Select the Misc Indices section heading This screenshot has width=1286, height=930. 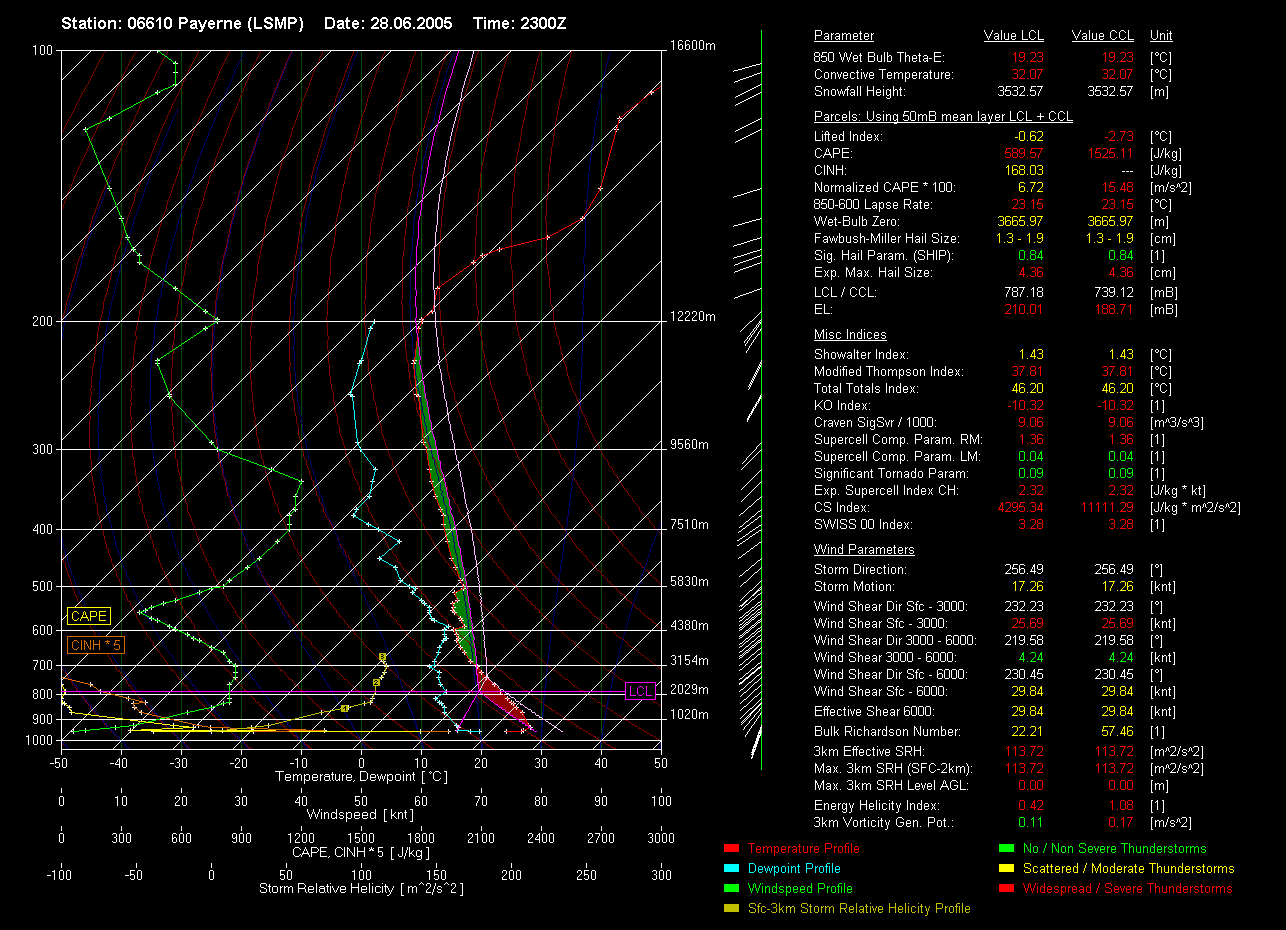point(850,335)
